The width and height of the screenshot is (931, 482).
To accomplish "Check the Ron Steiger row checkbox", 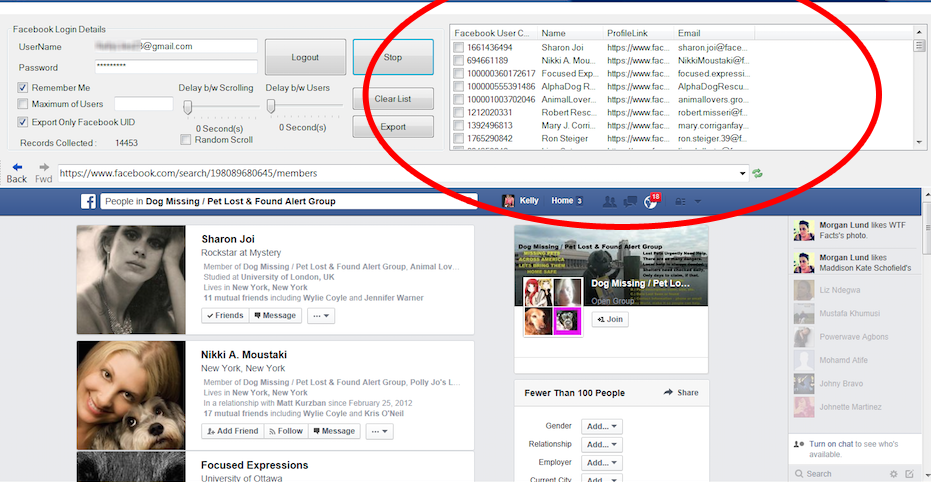I will coord(458,138).
